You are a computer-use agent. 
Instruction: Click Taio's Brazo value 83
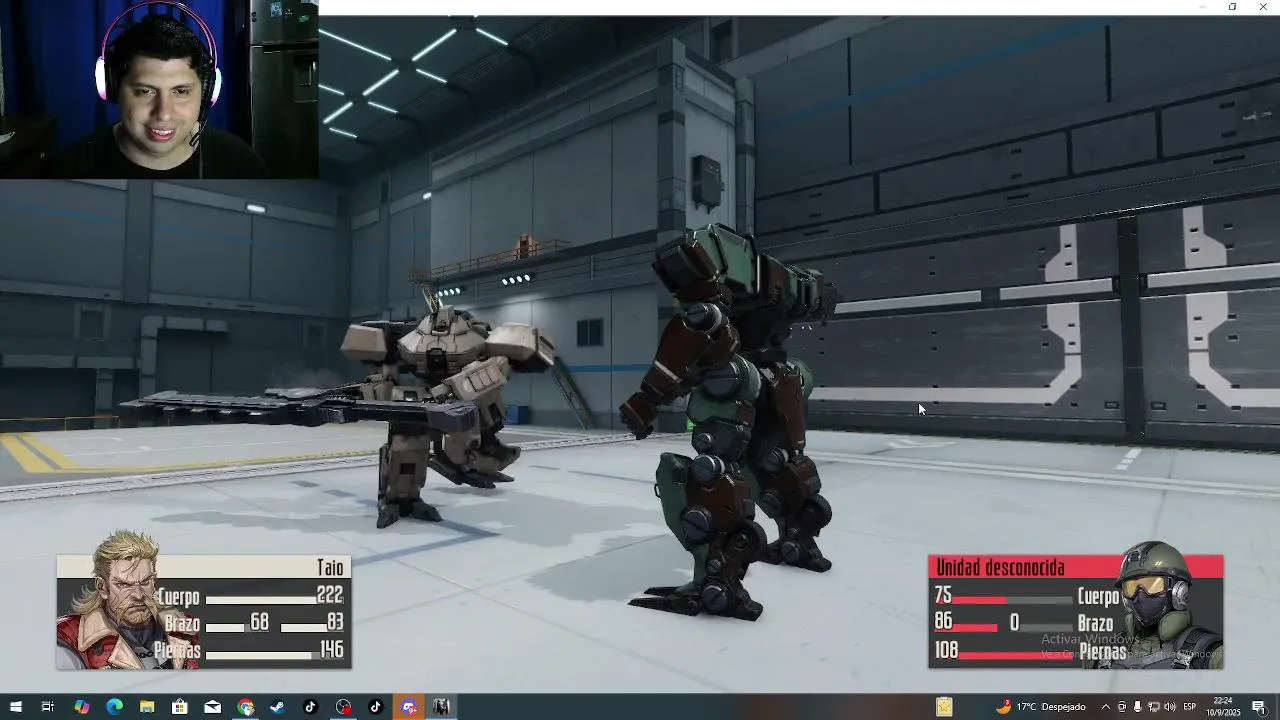[335, 622]
